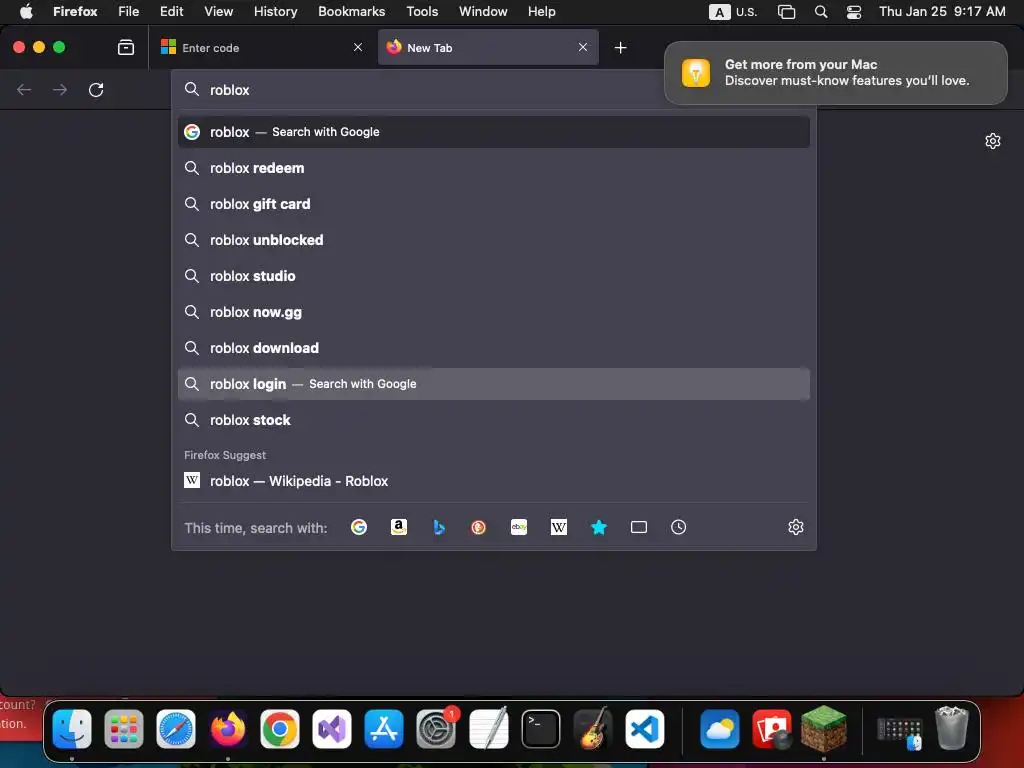Search this time with Bing
The width and height of the screenshot is (1024, 768).
[x=439, y=527]
